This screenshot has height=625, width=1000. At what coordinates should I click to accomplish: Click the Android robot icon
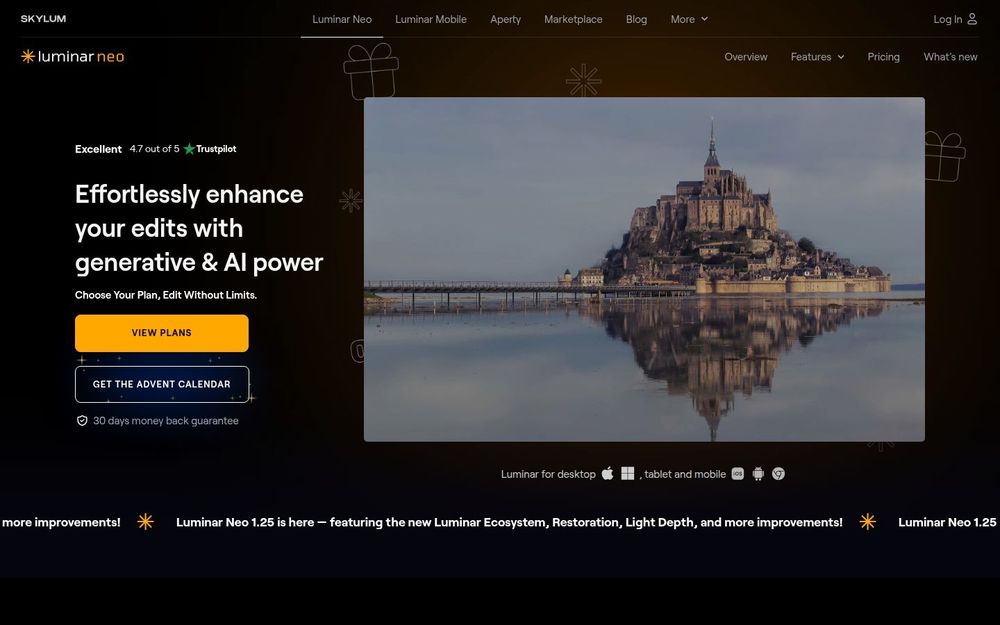coord(758,474)
